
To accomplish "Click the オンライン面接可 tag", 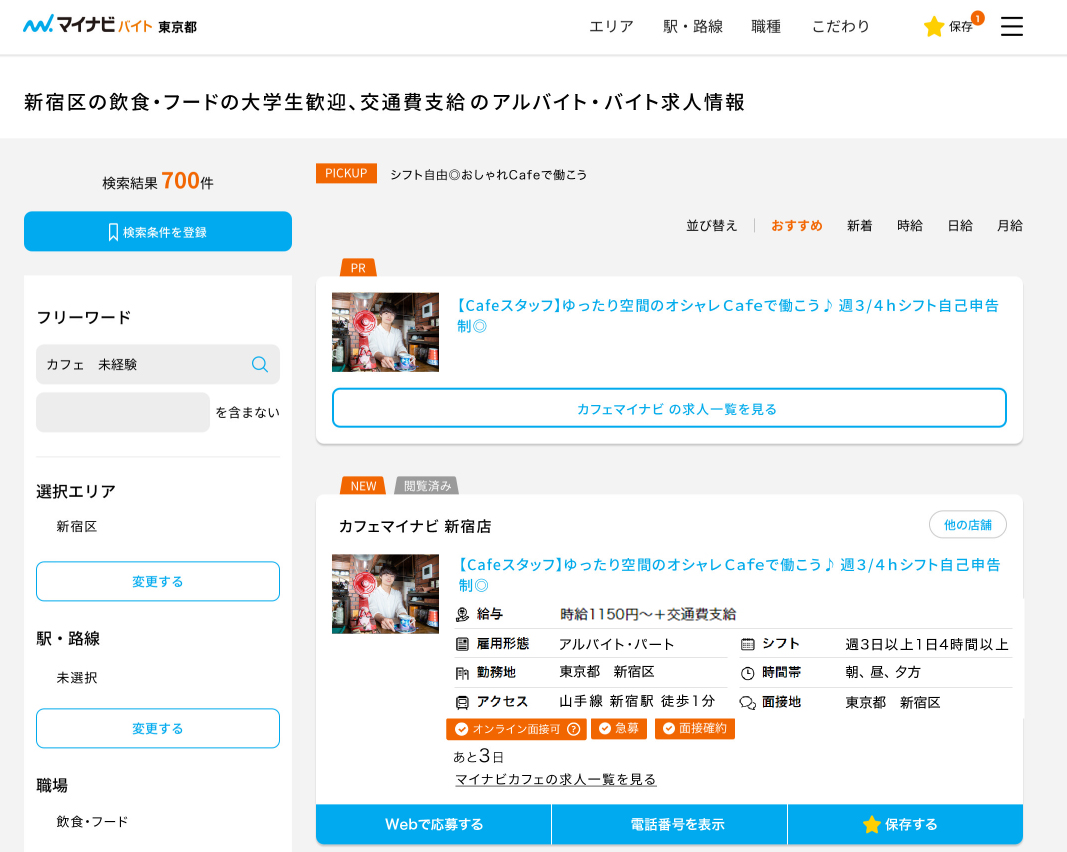I will pos(516,729).
